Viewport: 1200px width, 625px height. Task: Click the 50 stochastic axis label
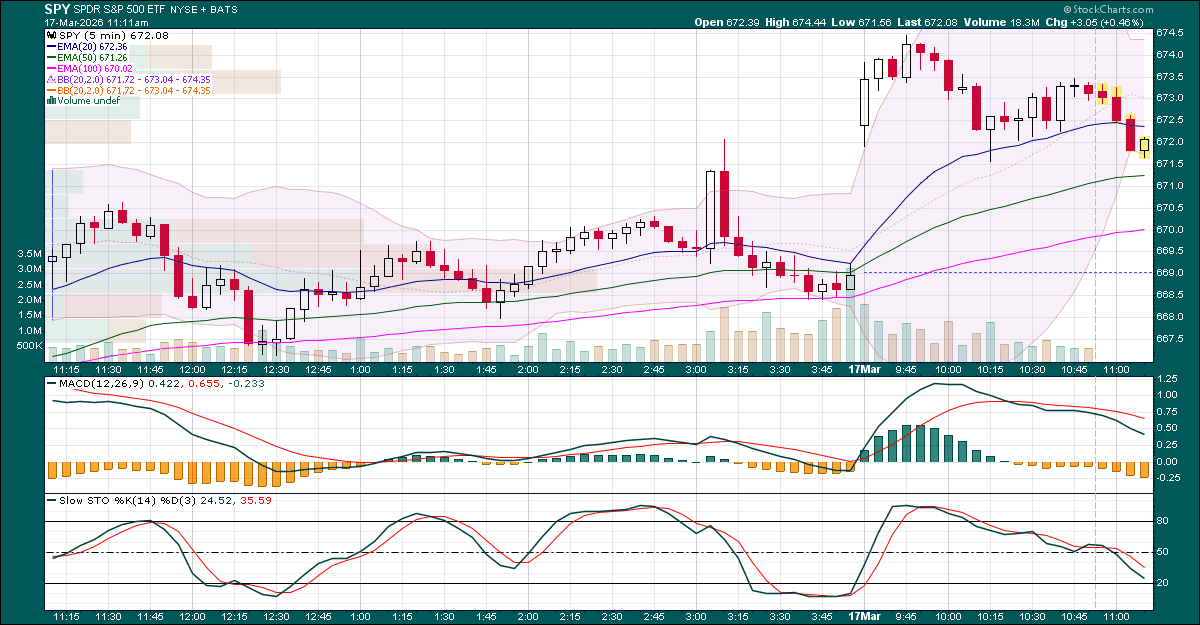pos(1163,552)
